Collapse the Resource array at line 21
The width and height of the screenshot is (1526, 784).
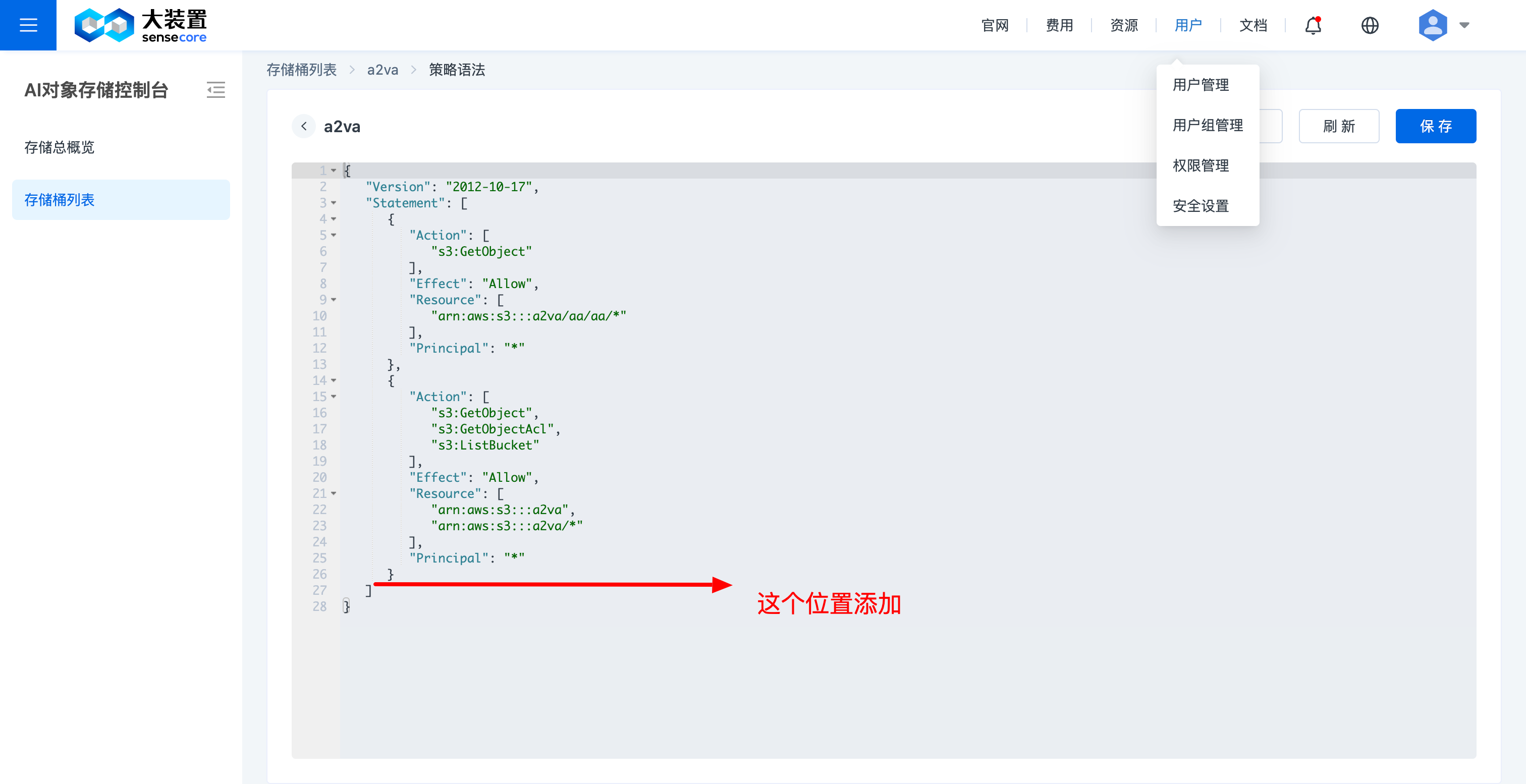334,493
